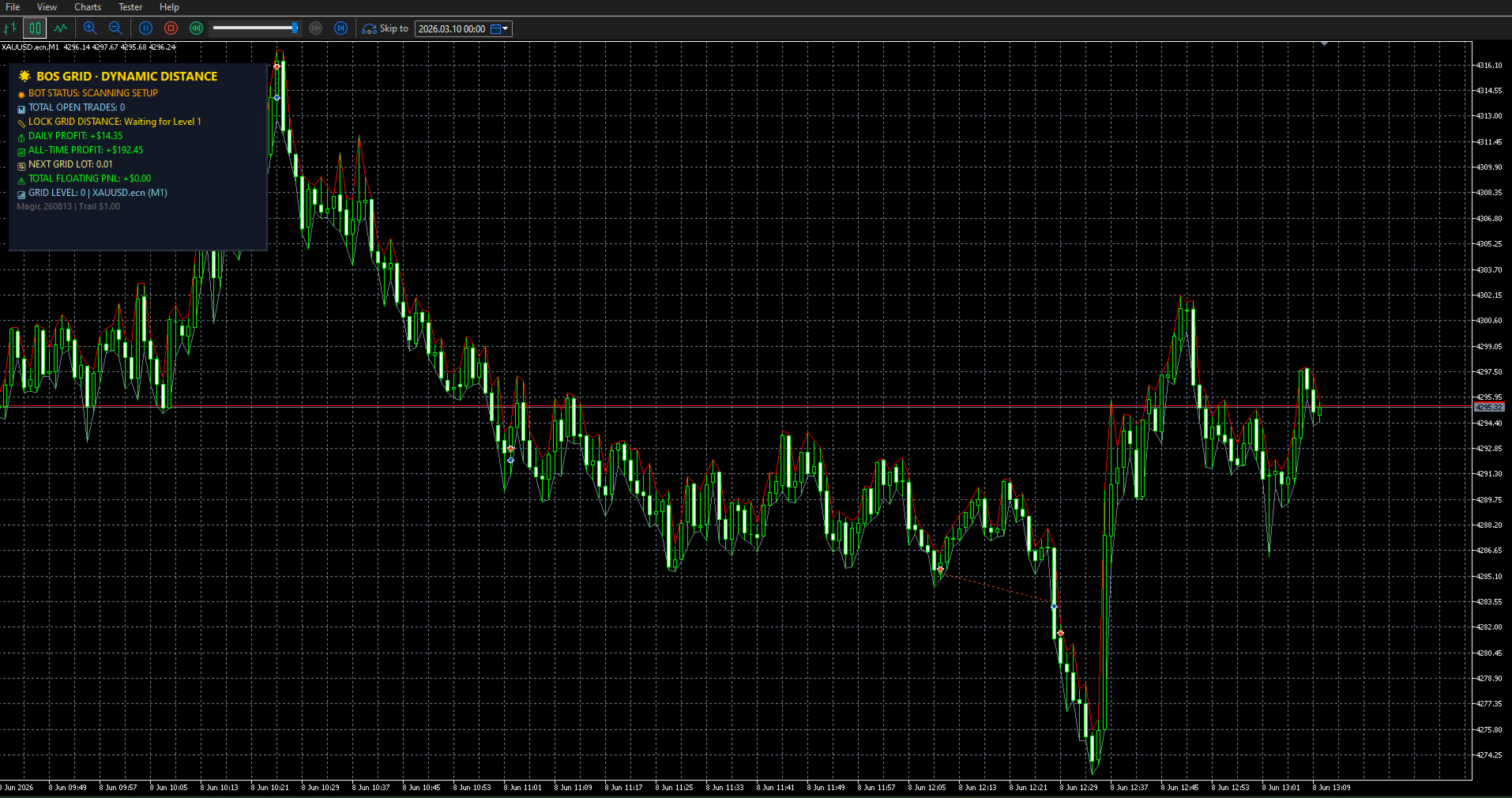The width and height of the screenshot is (1512, 798).
Task: Click the Skip to button
Action: tap(386, 28)
